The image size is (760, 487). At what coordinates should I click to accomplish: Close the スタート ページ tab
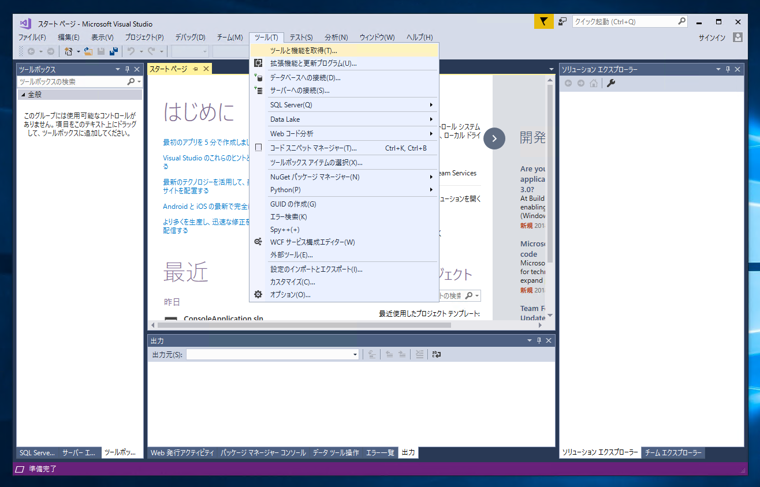pos(206,69)
